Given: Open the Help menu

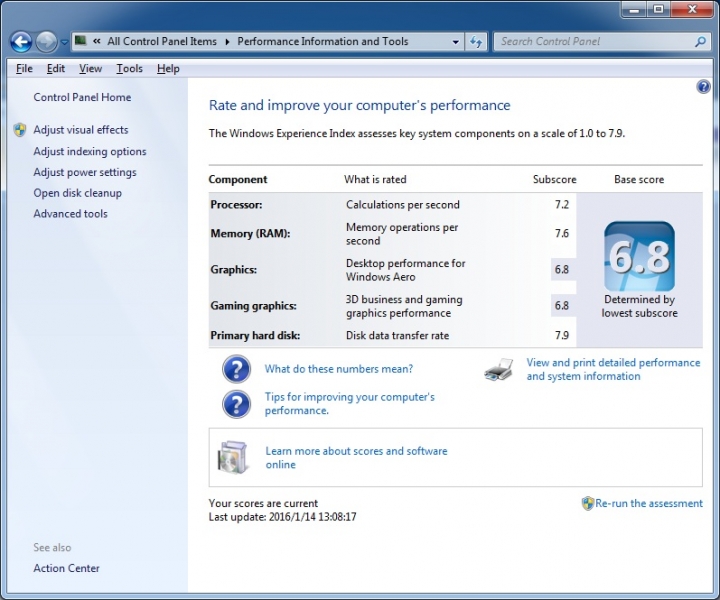Looking at the screenshot, I should click(x=168, y=68).
